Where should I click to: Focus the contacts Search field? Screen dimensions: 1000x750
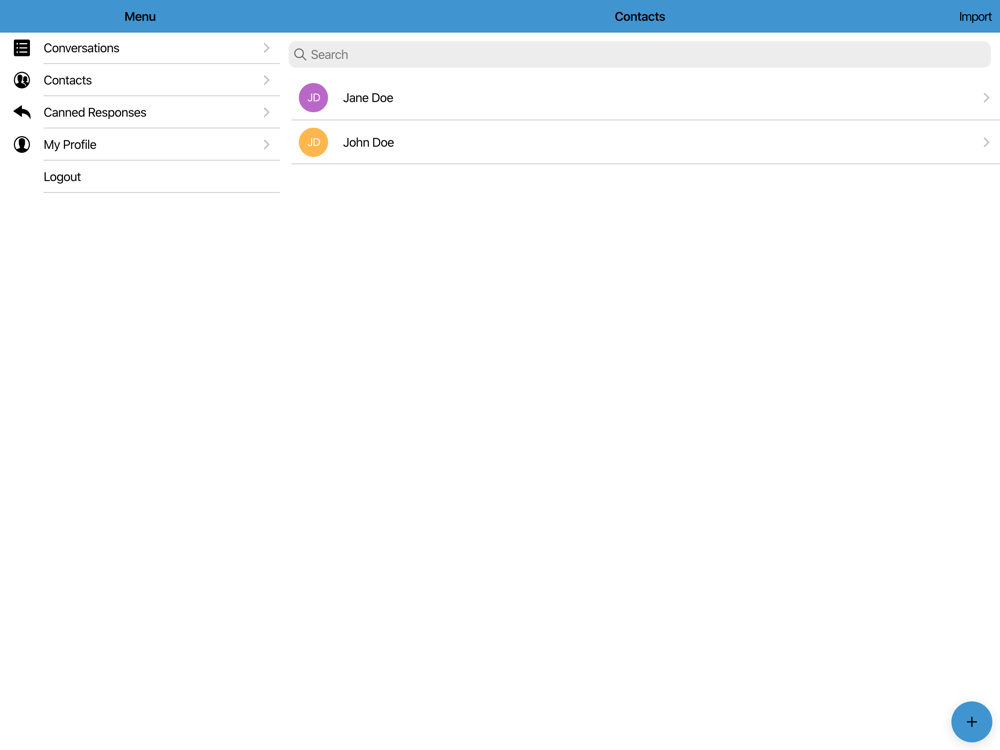[639, 54]
